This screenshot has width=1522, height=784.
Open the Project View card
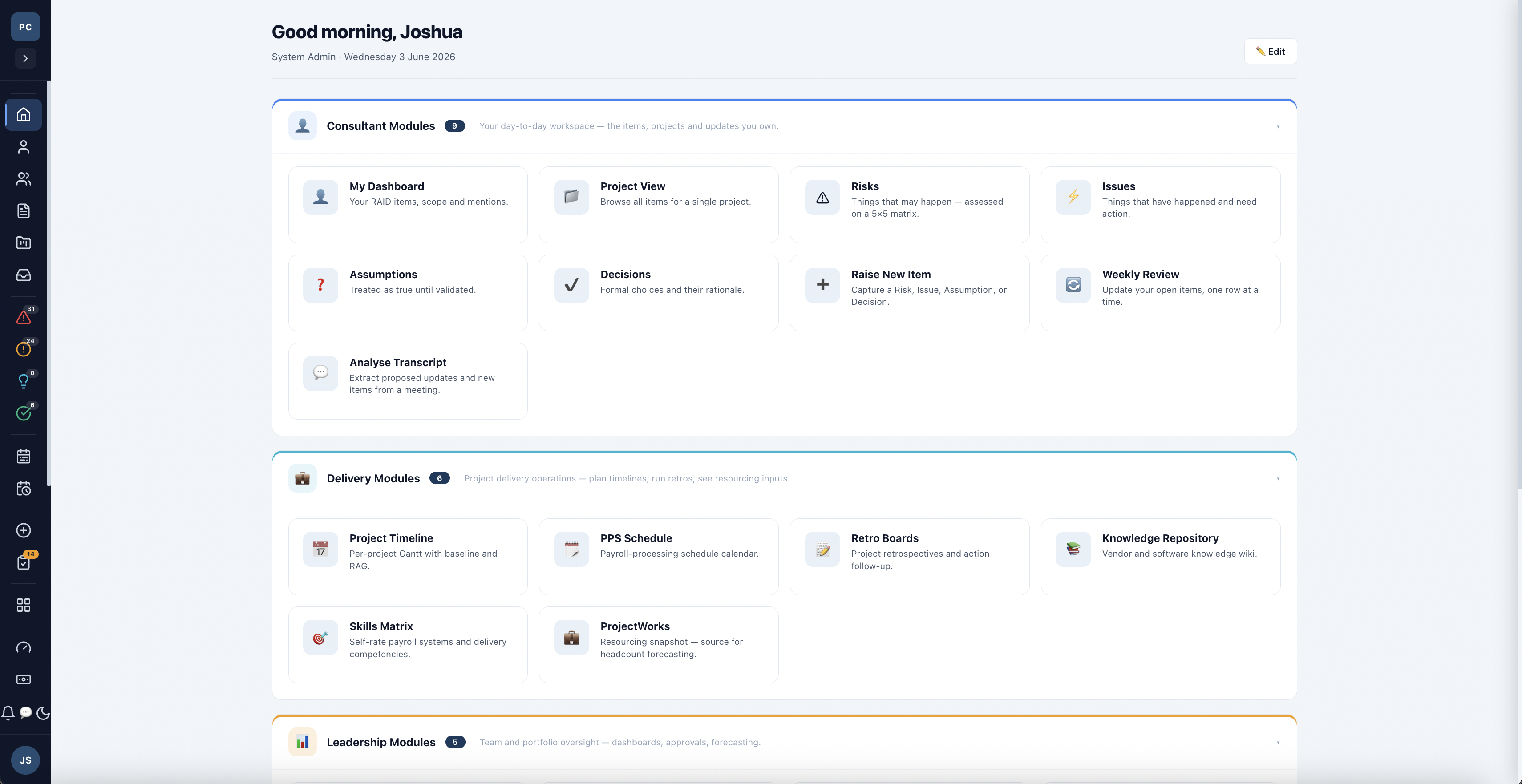pos(659,204)
